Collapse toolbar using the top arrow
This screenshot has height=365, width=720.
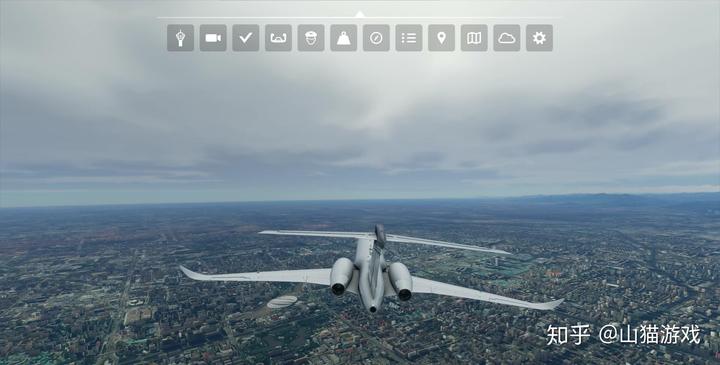(360, 14)
